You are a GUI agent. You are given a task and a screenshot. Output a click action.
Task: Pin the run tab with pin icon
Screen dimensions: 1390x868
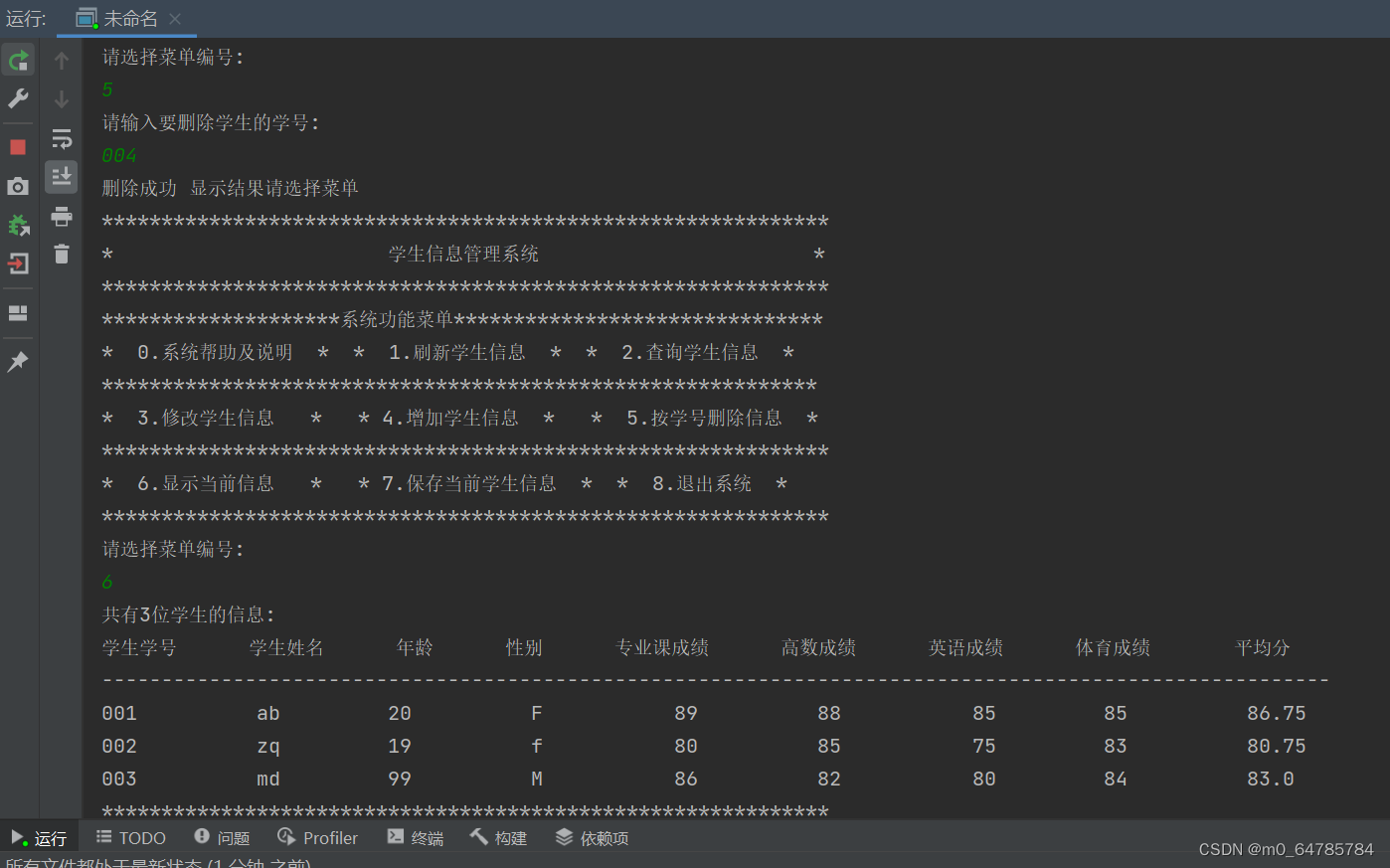click(x=18, y=362)
